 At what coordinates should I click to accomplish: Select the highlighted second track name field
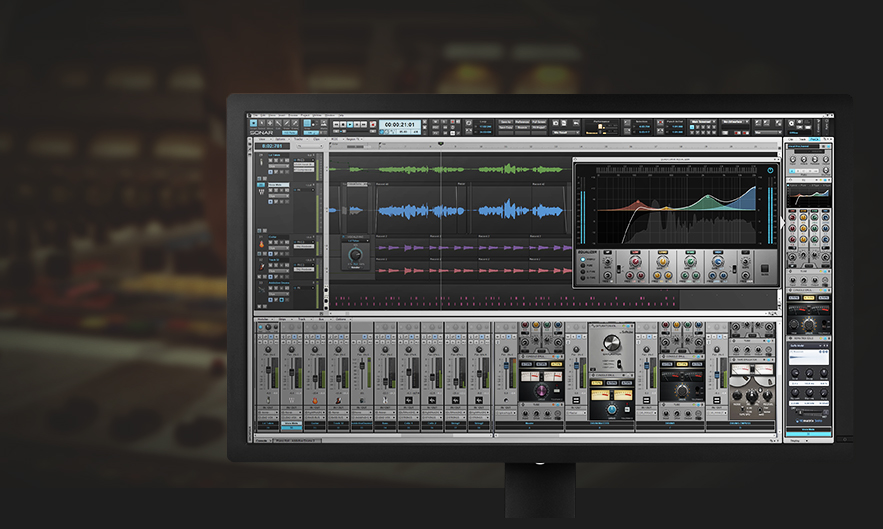(x=279, y=185)
